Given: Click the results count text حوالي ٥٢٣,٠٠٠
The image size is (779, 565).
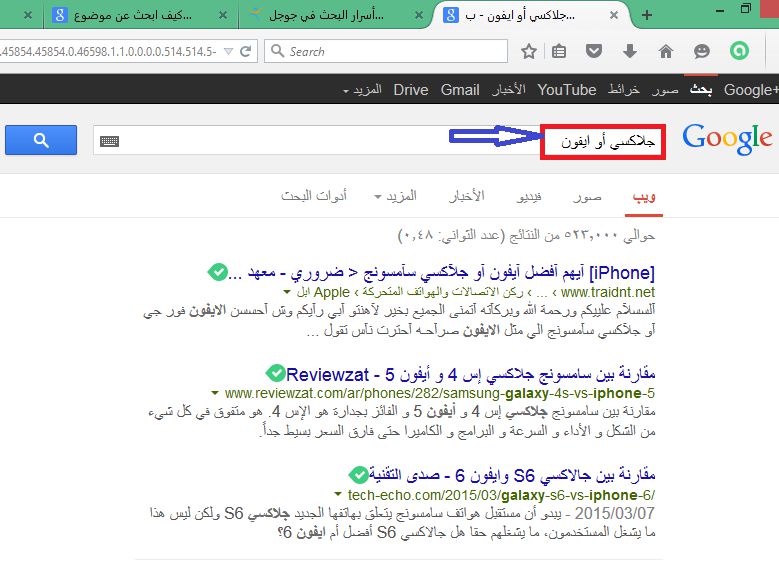Looking at the screenshot, I should point(610,235).
